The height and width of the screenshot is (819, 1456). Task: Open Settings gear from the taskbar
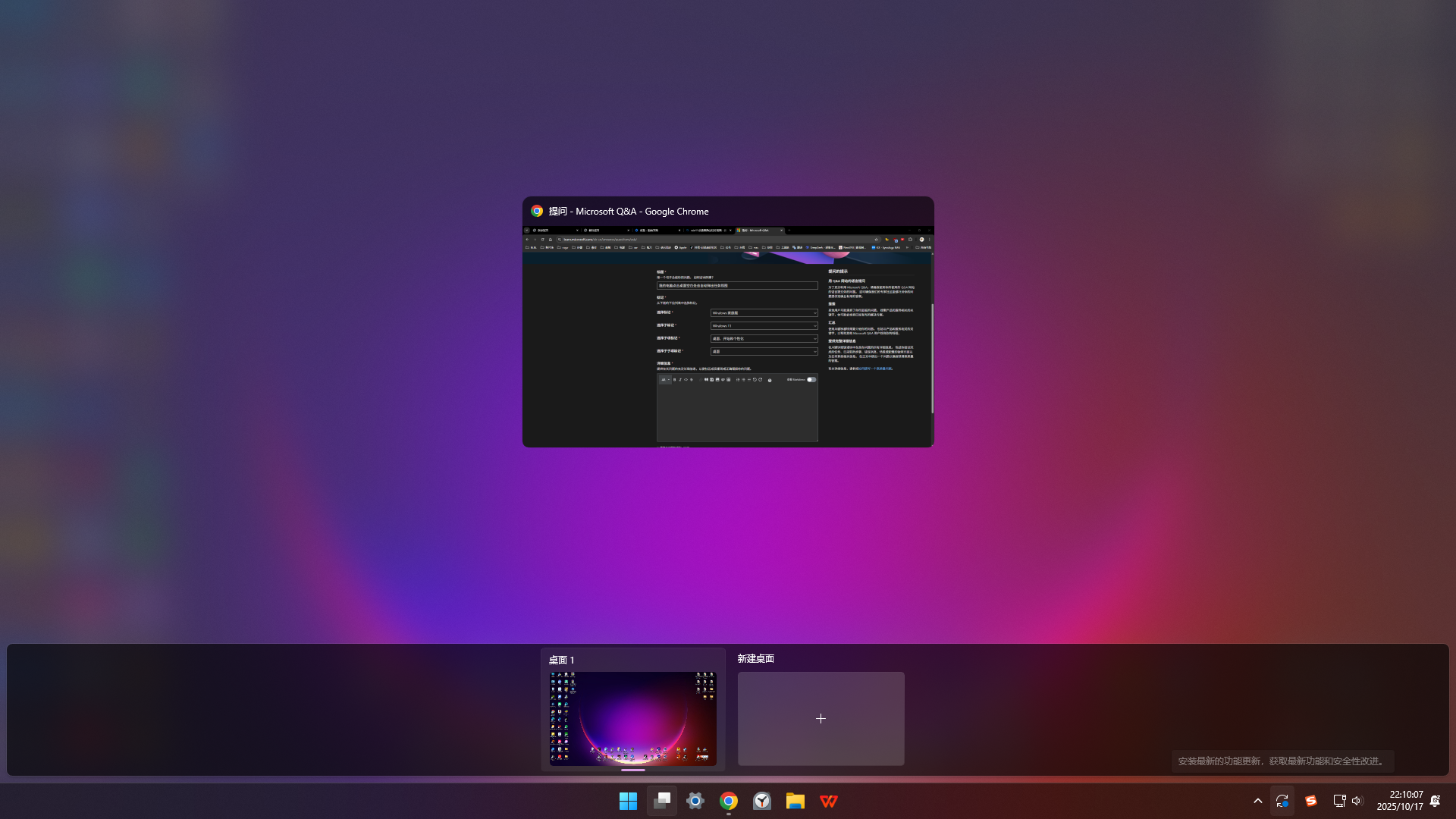pyautogui.click(x=695, y=801)
